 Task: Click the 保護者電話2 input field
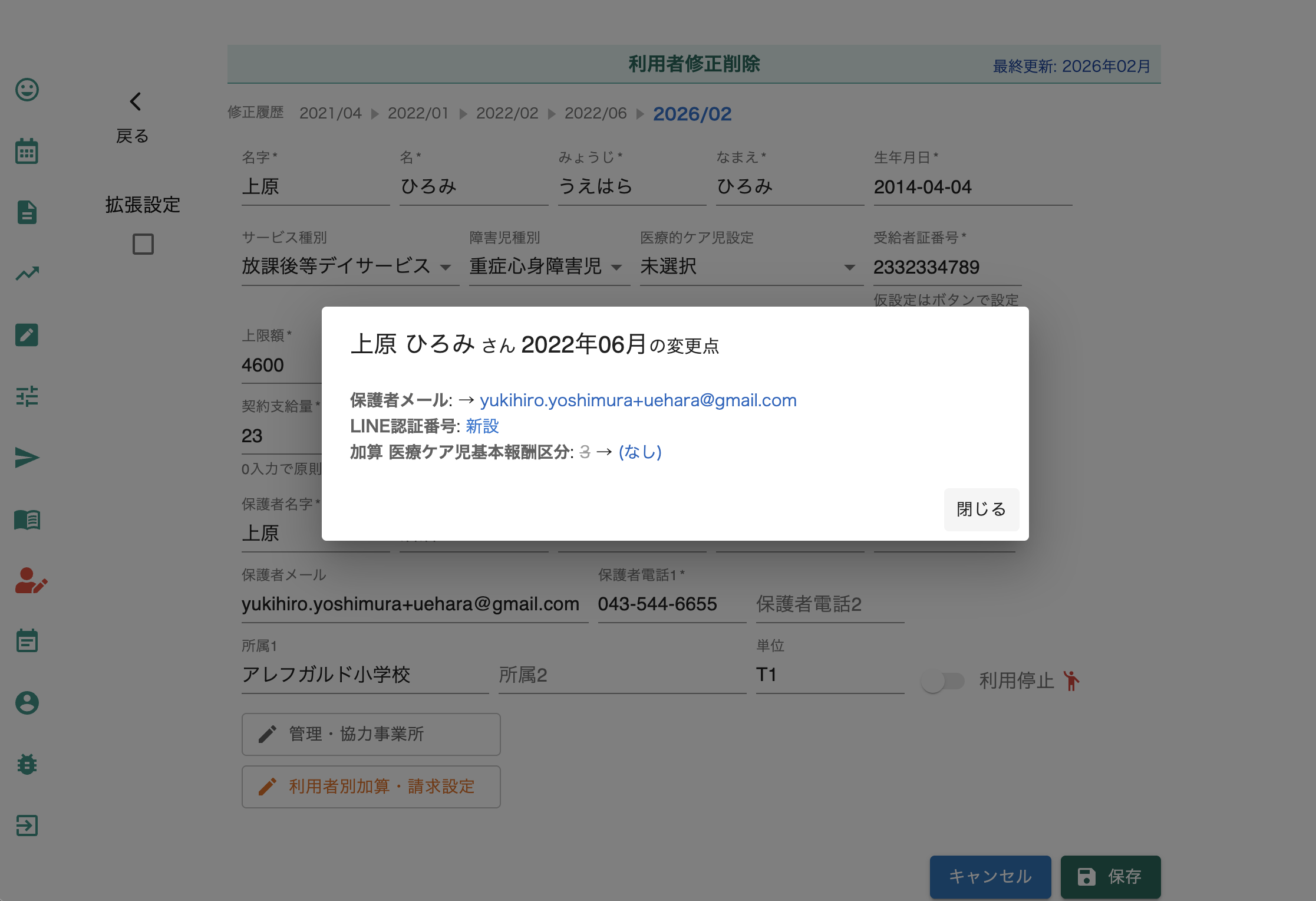pos(829,604)
